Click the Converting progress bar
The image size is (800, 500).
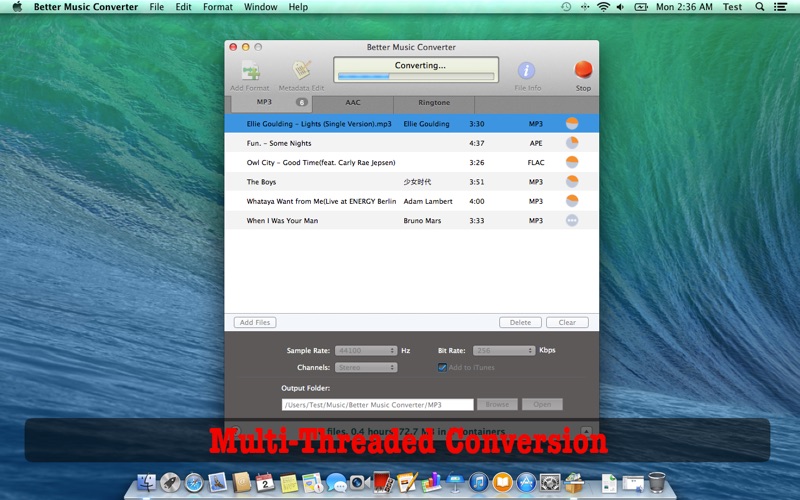pyautogui.click(x=416, y=77)
